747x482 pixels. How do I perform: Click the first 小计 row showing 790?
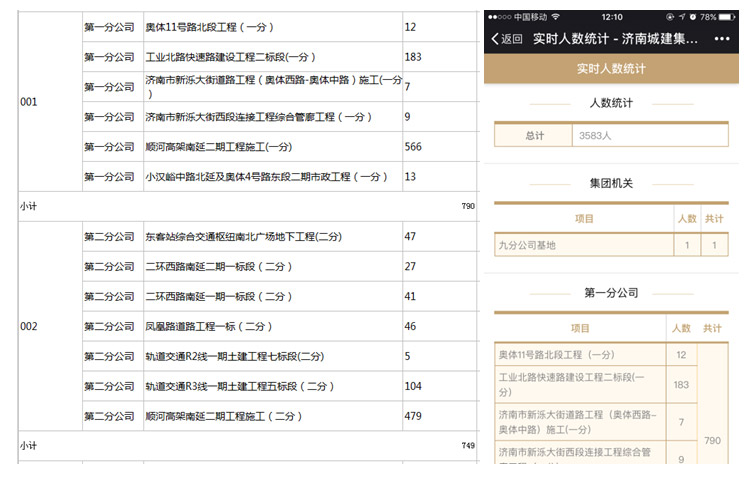point(248,206)
